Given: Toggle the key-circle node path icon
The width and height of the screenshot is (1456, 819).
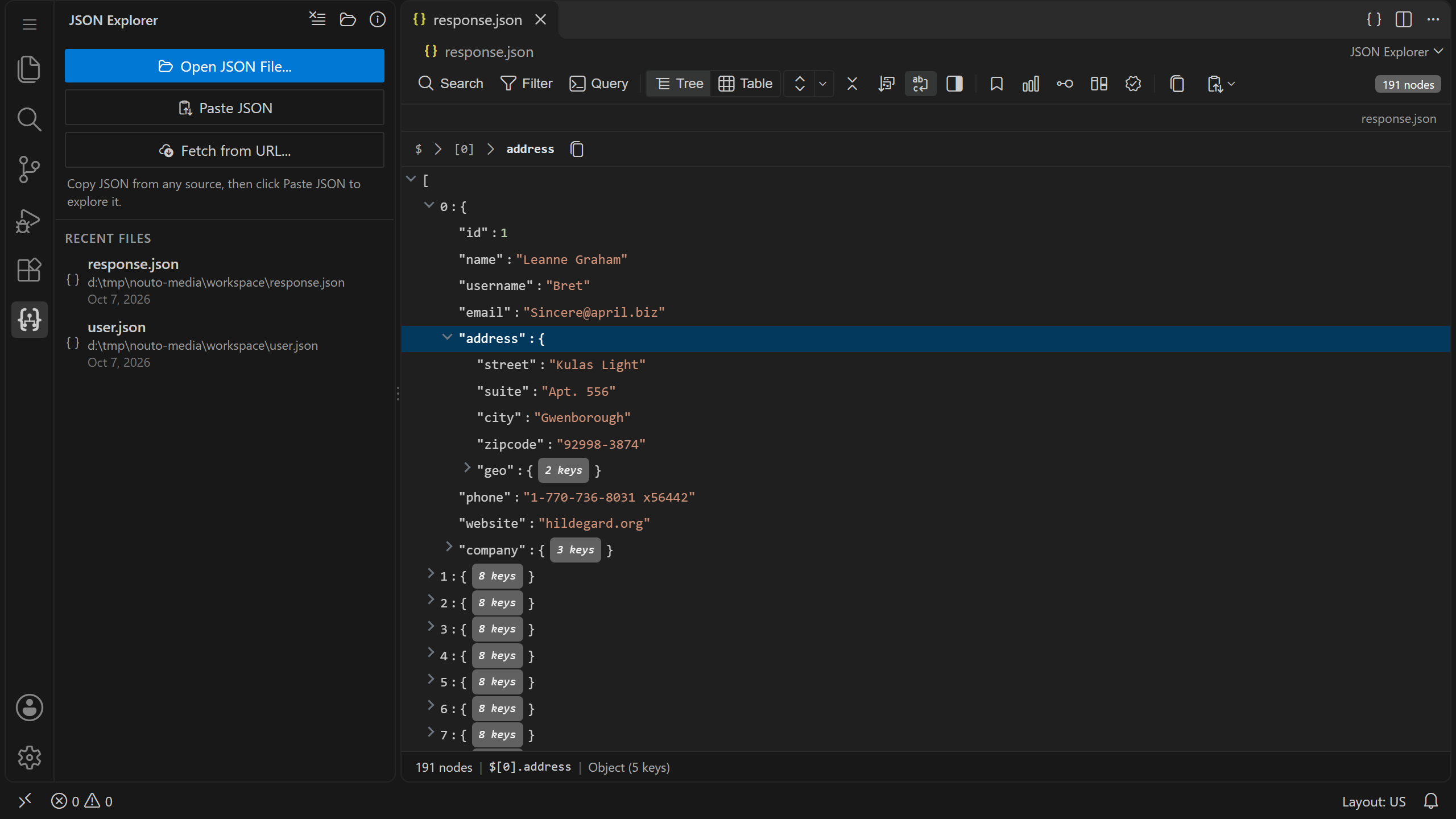Looking at the screenshot, I should (1065, 84).
